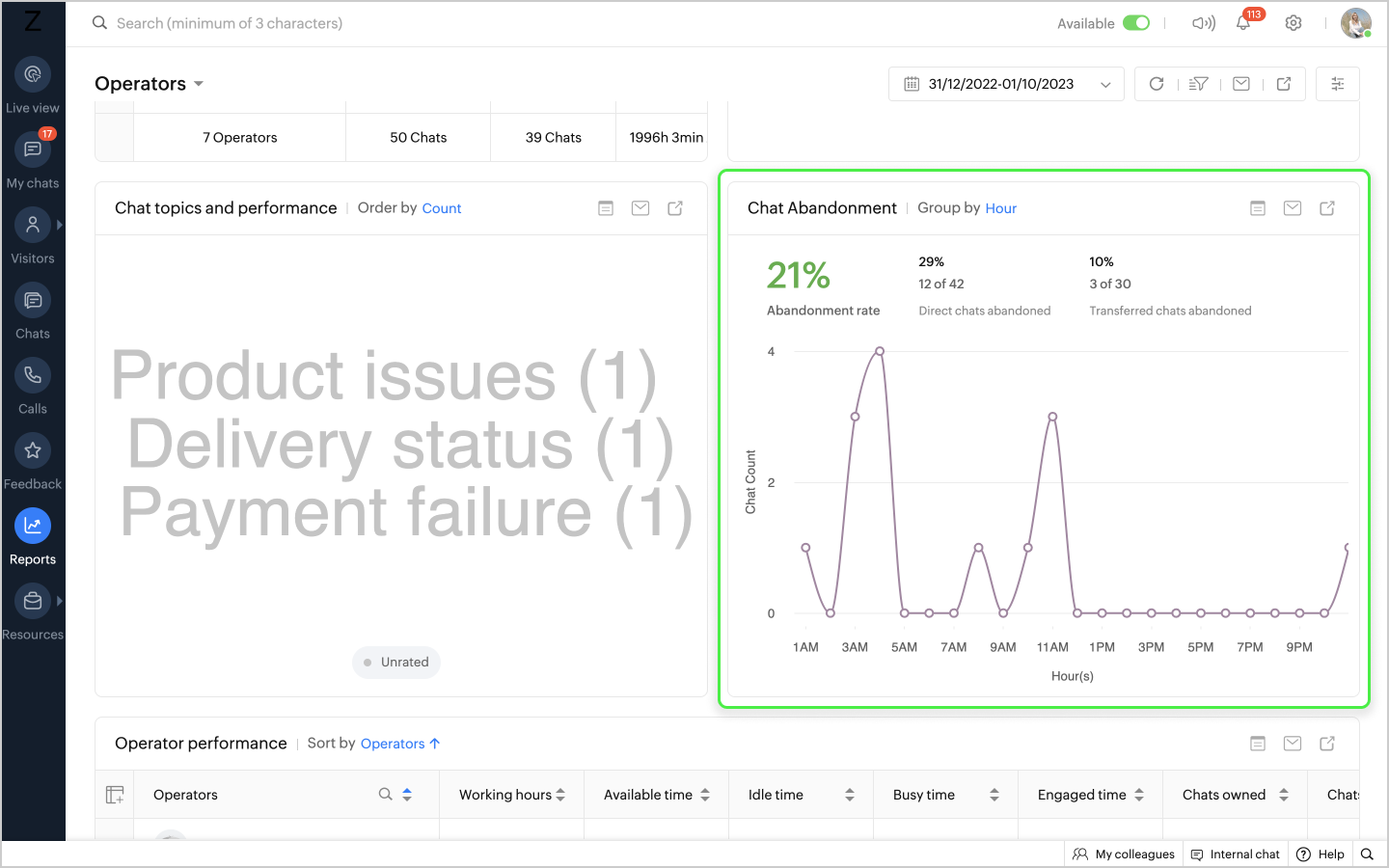Go to the Calls section
The image size is (1389, 868).
click(x=33, y=375)
